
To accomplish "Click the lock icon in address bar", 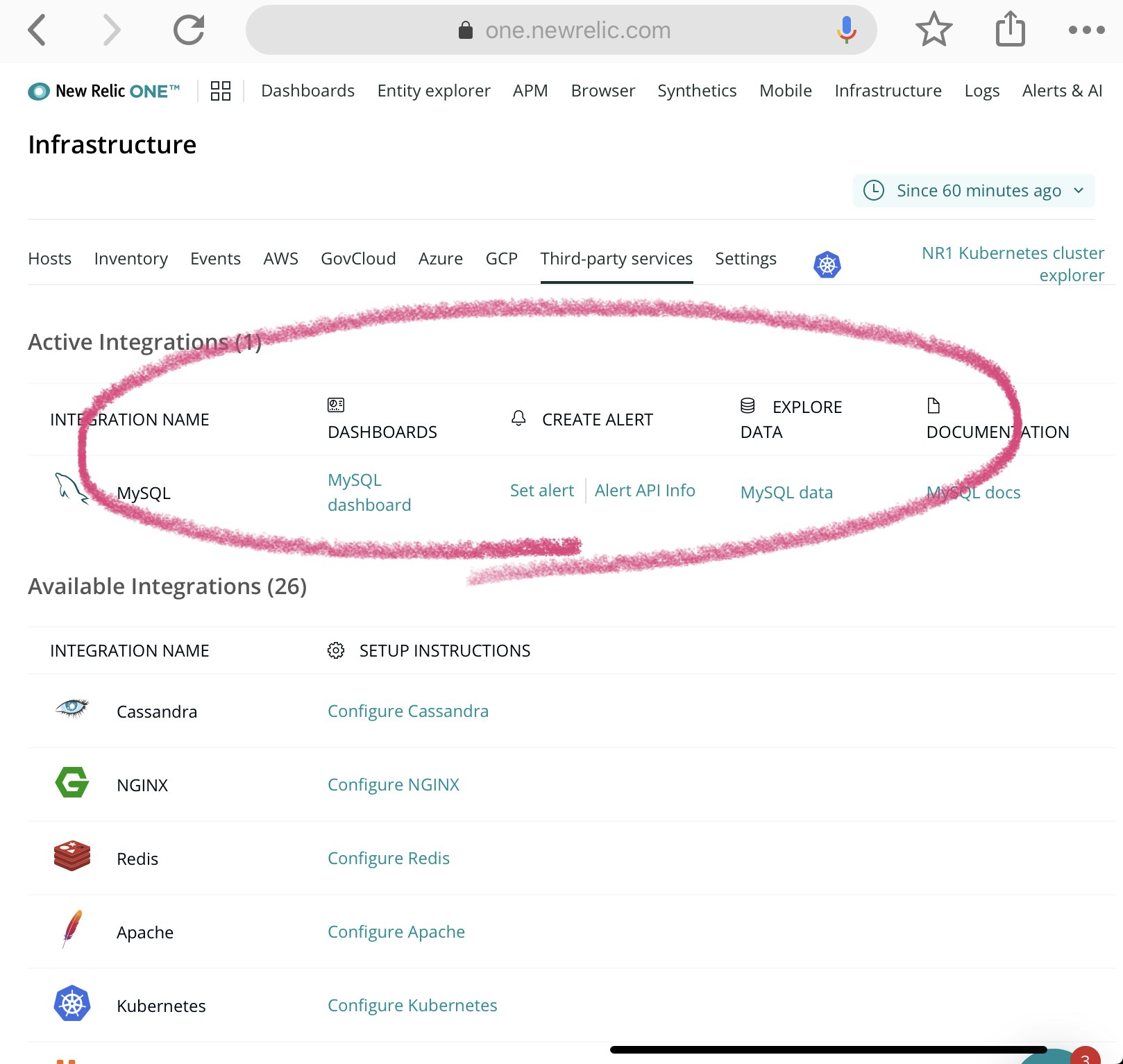I will coord(466,30).
